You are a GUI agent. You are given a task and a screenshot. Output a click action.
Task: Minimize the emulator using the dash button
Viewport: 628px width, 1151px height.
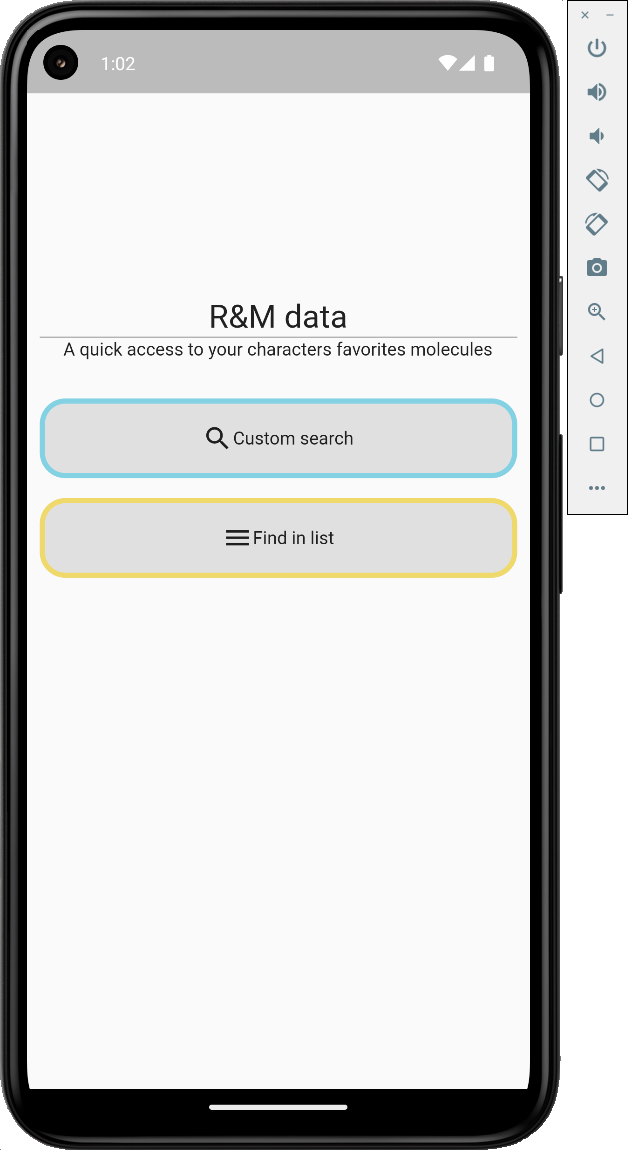(x=610, y=15)
